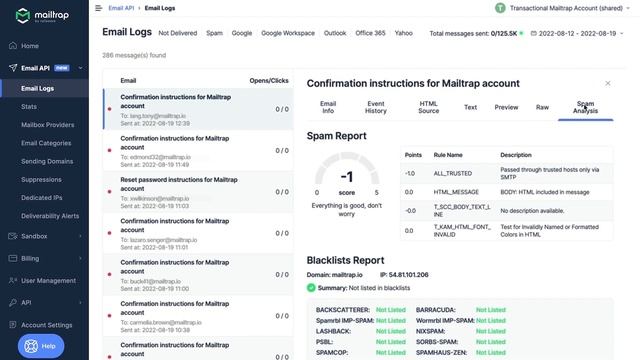Click the ALL_TRUSTED rule name
Viewport: 640px width, 360px height.
pos(453,173)
